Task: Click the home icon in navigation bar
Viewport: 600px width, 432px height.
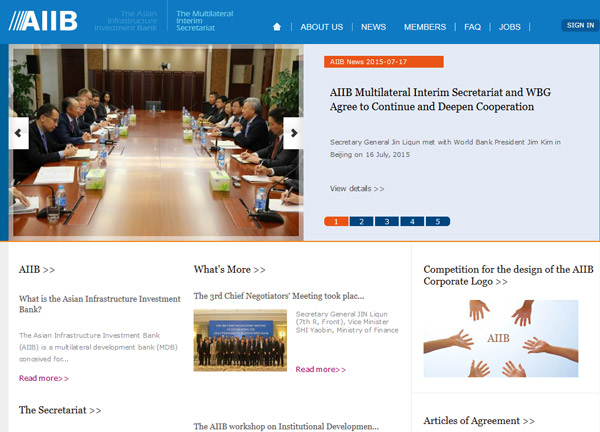Action: 277,27
